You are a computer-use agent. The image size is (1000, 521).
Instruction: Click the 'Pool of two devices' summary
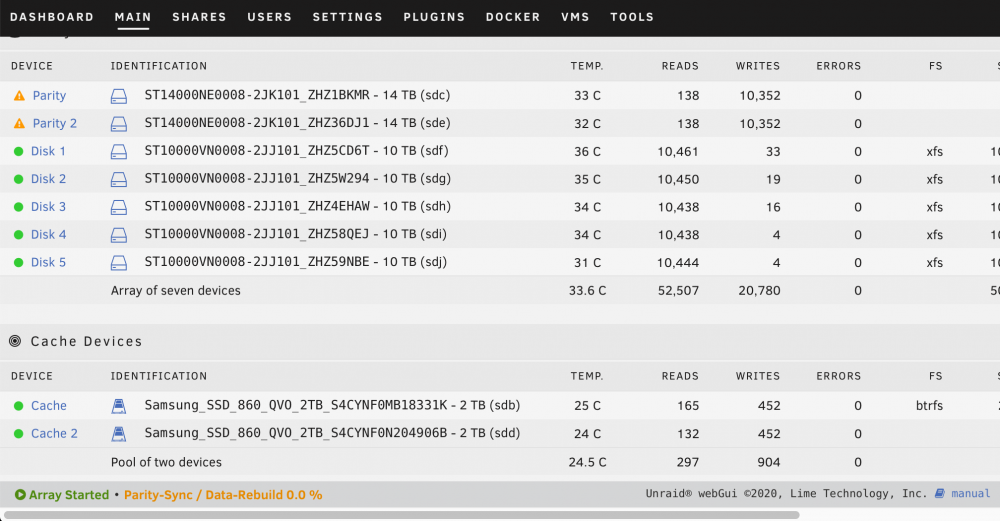point(166,462)
